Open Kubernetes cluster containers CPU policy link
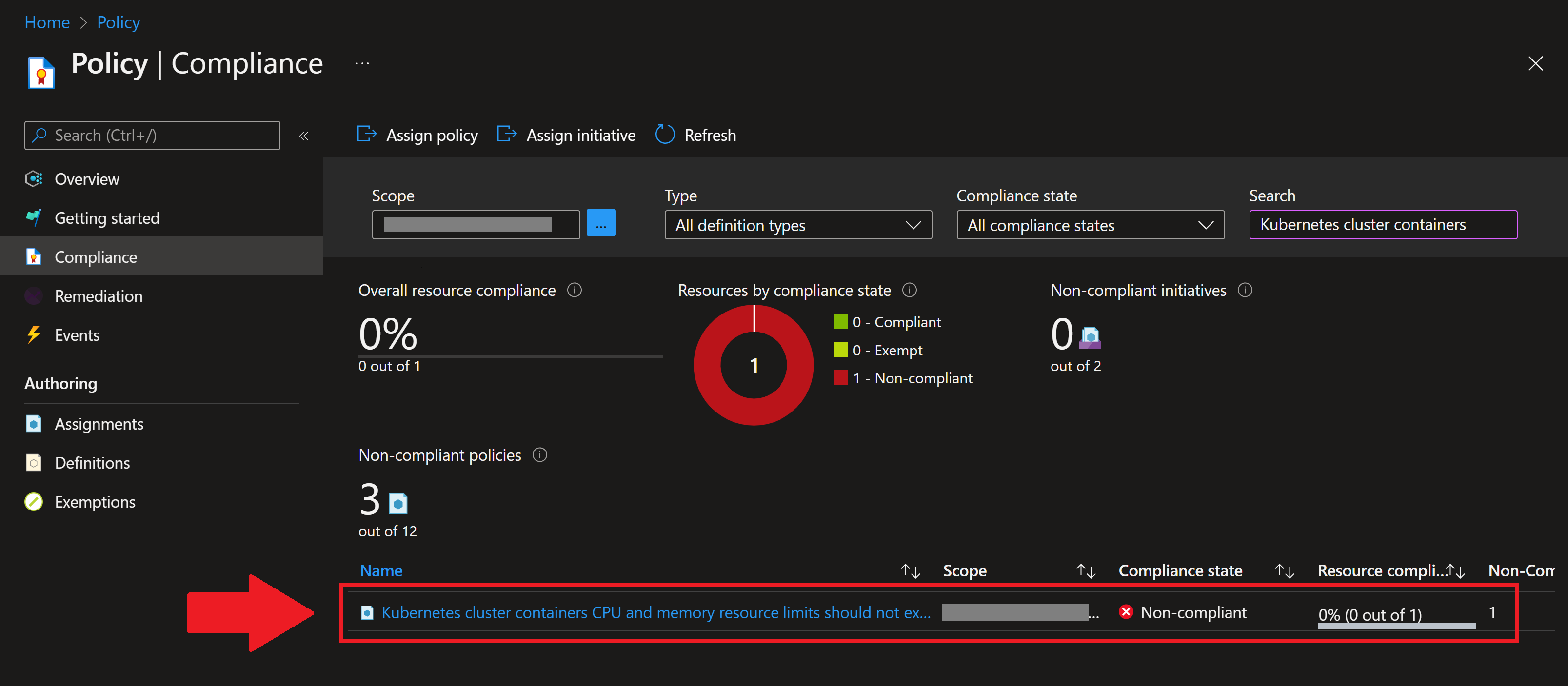Screen dimensions: 1568x686 655,612
